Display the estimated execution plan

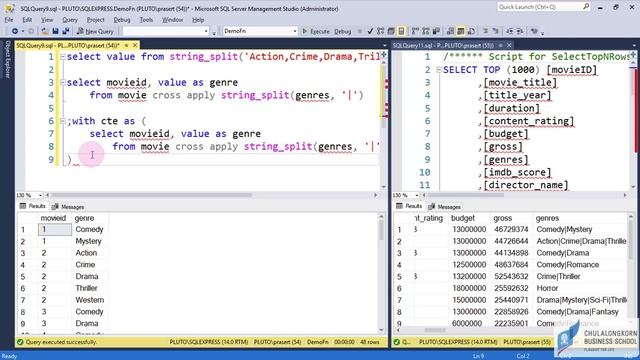(380, 31)
